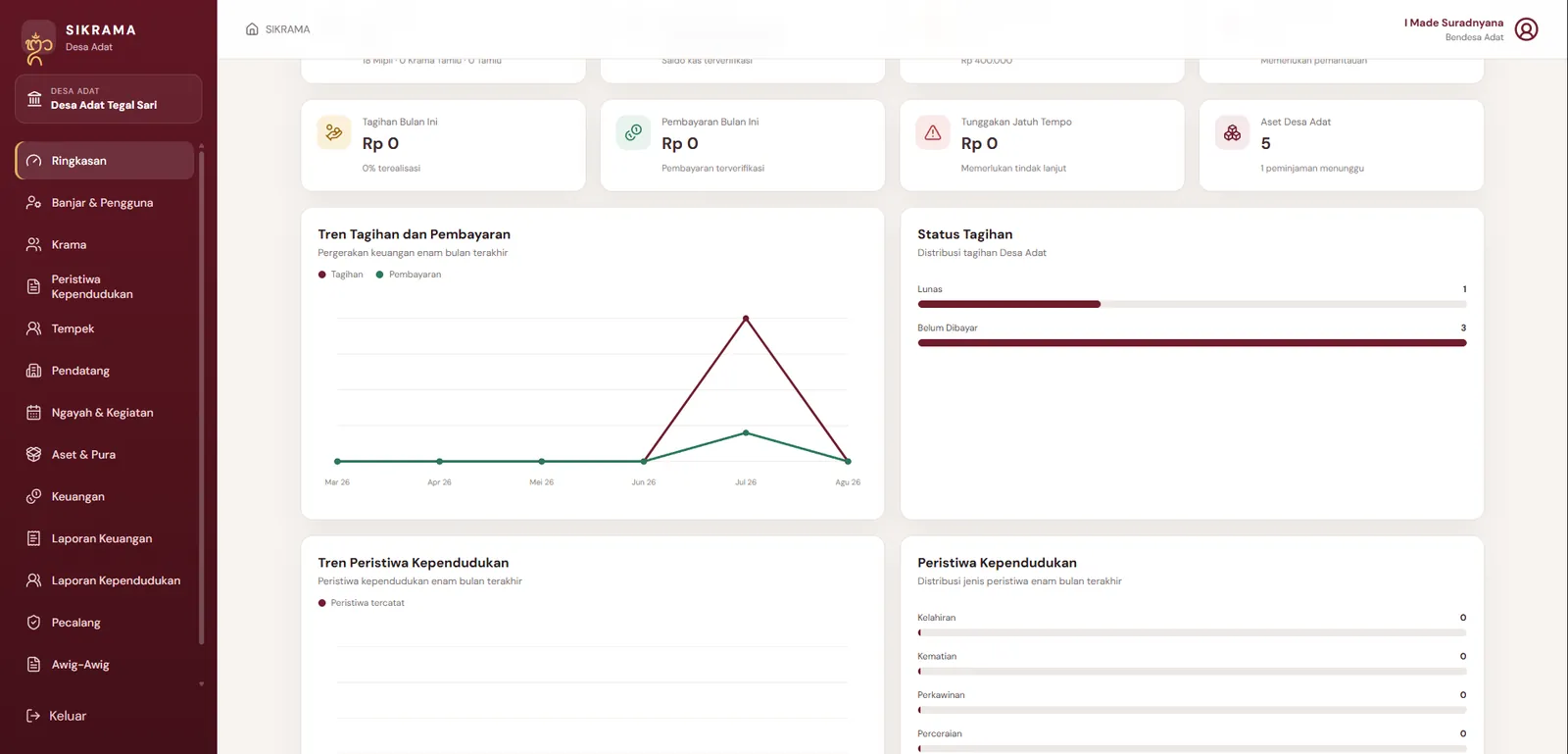Image resolution: width=1568 pixels, height=754 pixels.
Task: Click the Ringkasan gauge icon
Action: coord(34,161)
